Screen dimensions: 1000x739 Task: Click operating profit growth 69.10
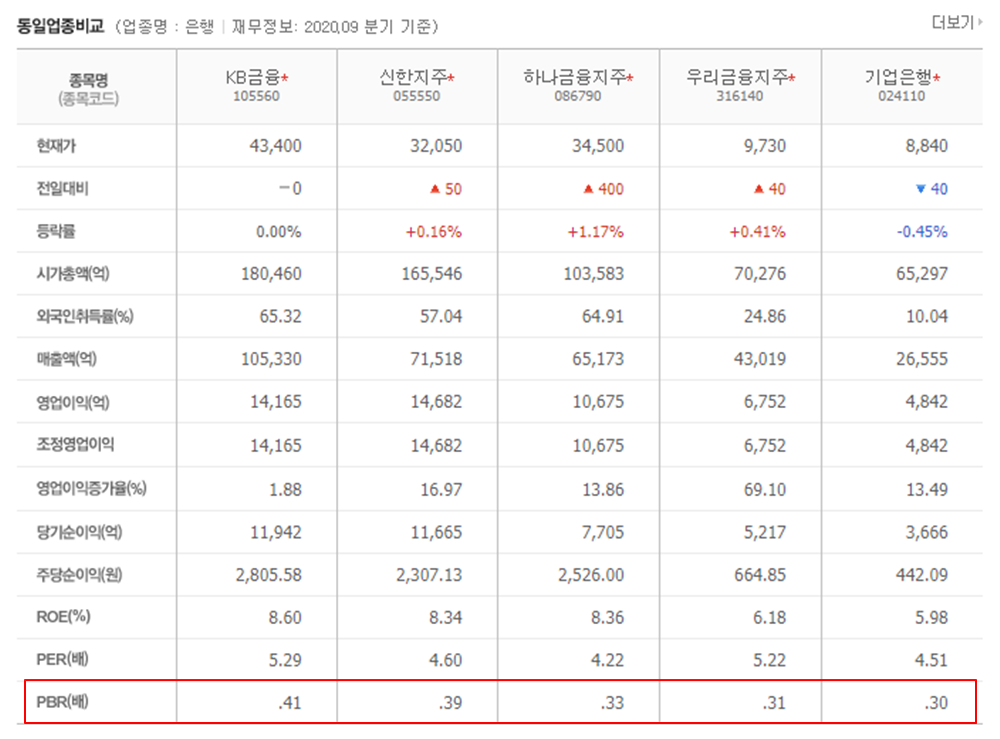pos(765,490)
